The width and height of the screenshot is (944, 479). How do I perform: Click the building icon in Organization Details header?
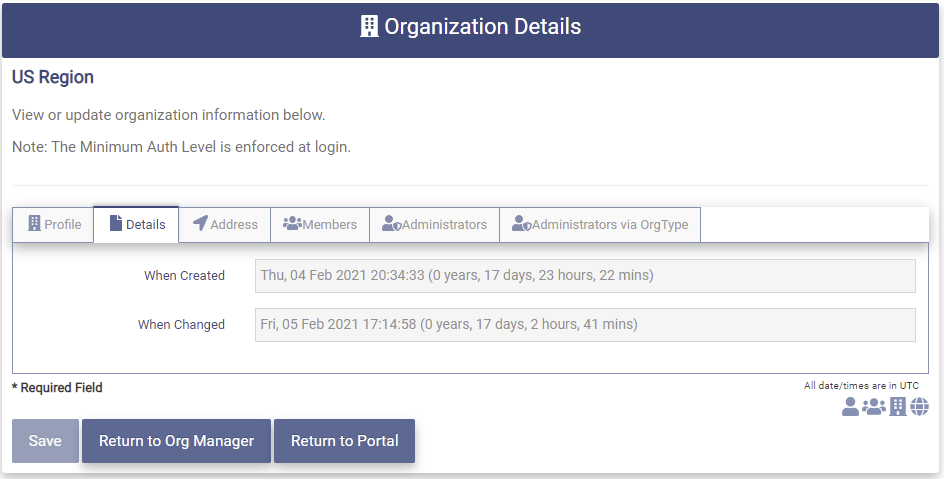(369, 26)
